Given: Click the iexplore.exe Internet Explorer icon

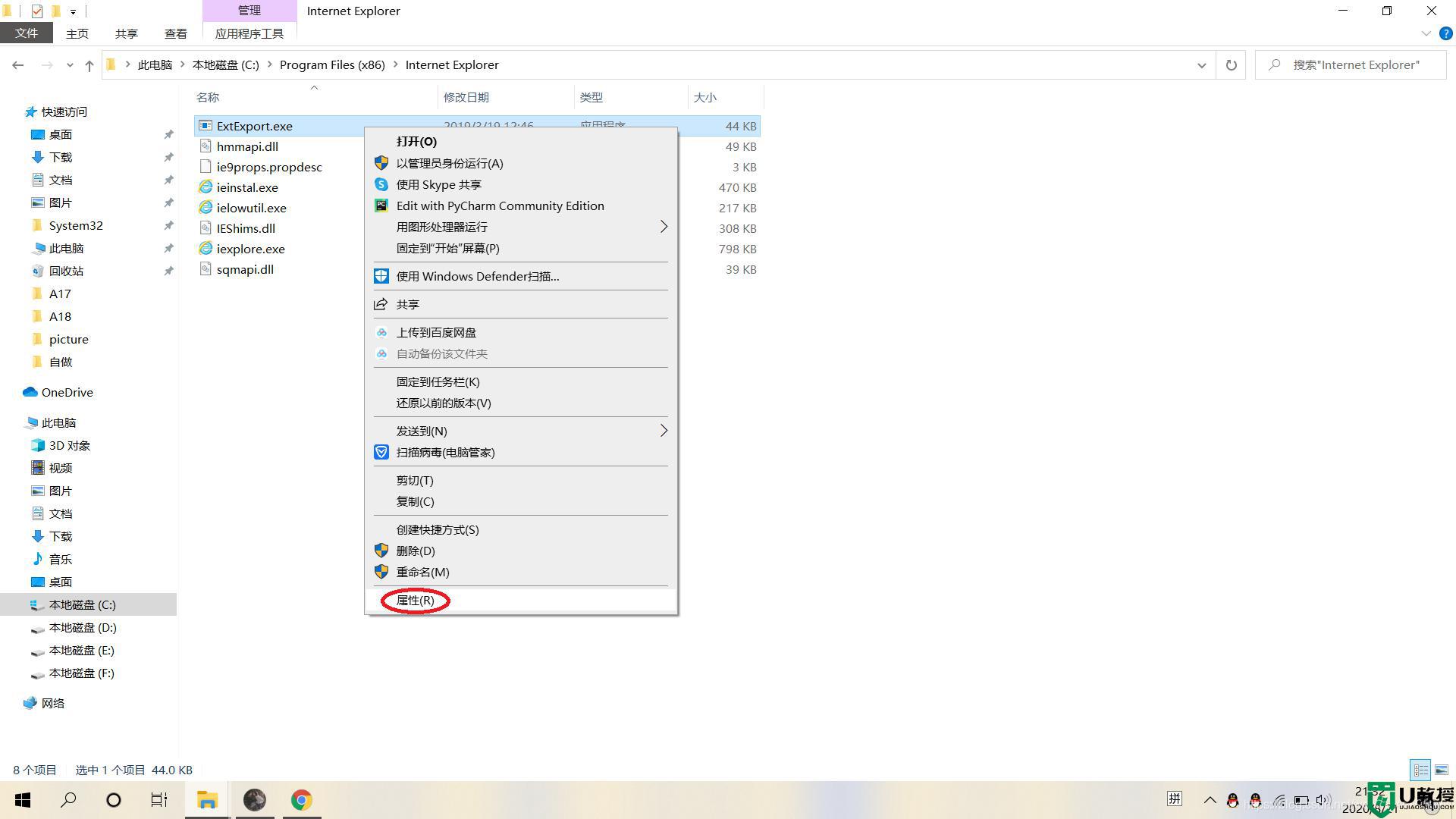Looking at the screenshot, I should pos(206,249).
